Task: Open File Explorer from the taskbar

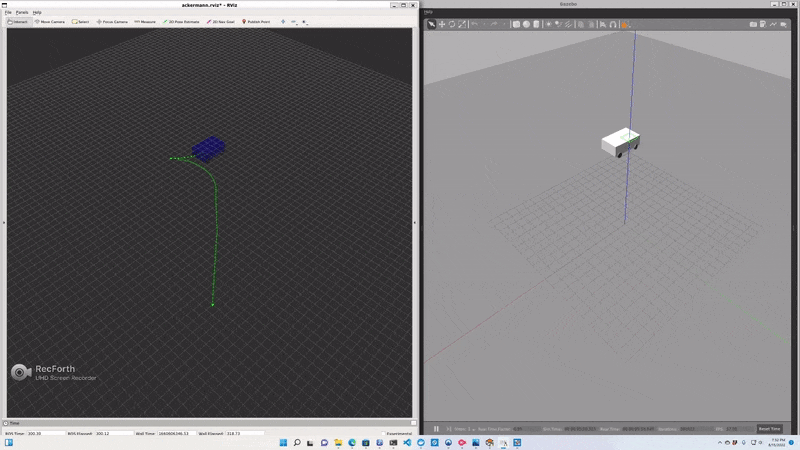Action: pyautogui.click(x=338, y=442)
